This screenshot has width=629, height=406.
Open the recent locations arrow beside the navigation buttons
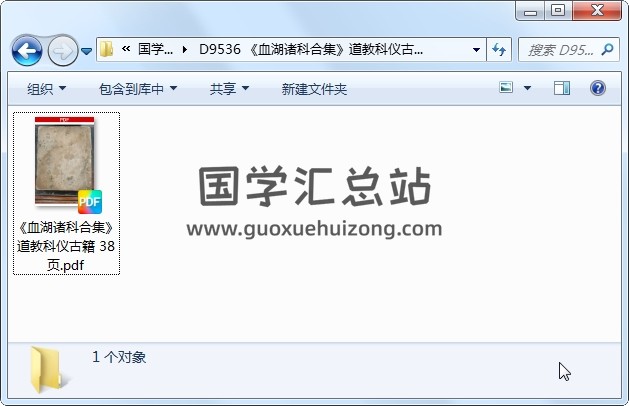(x=86, y=51)
